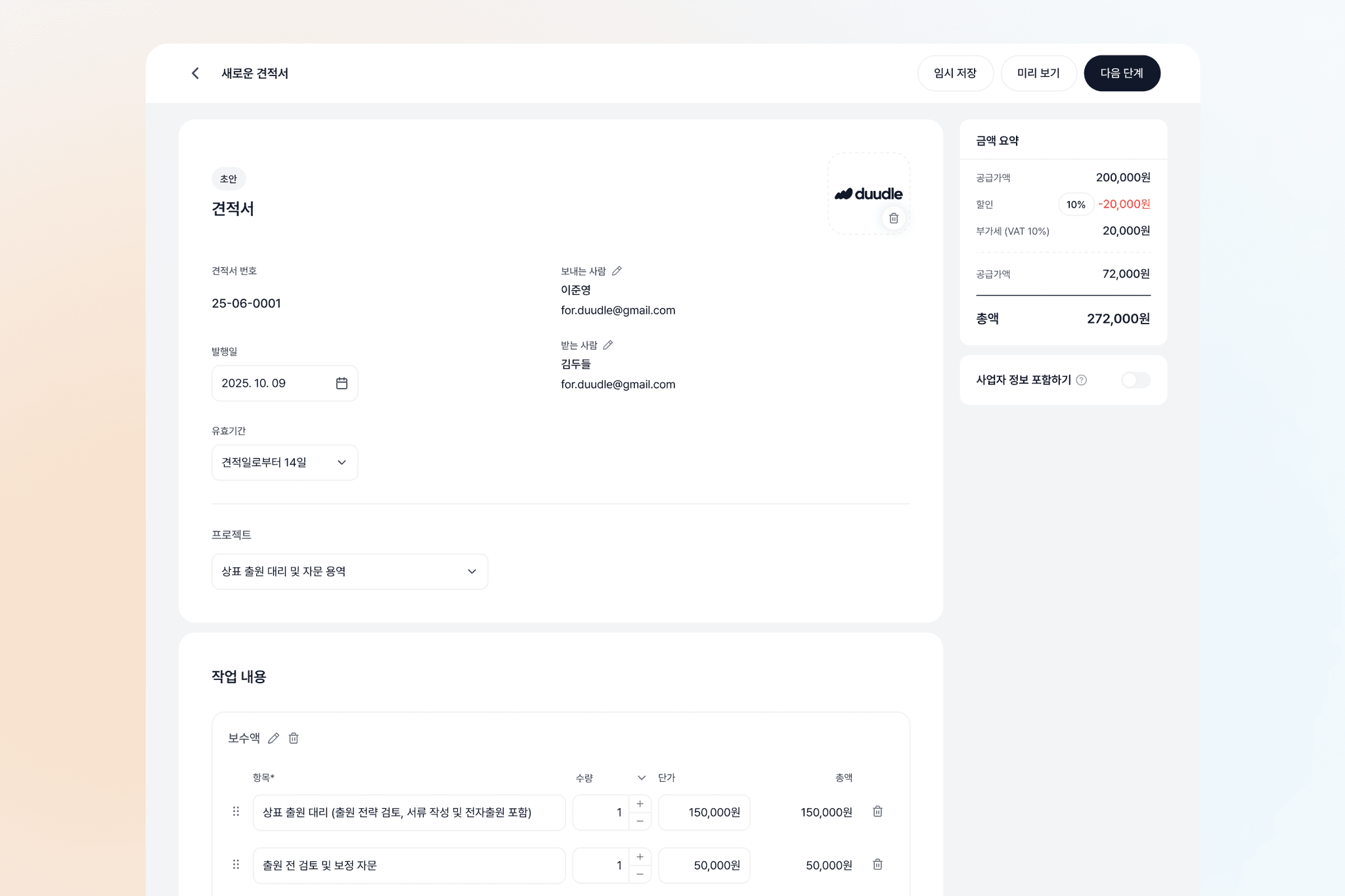Edit the recipient 김두들 via the pencil icon
Image resolution: width=1345 pixels, height=896 pixels.
[x=608, y=344]
